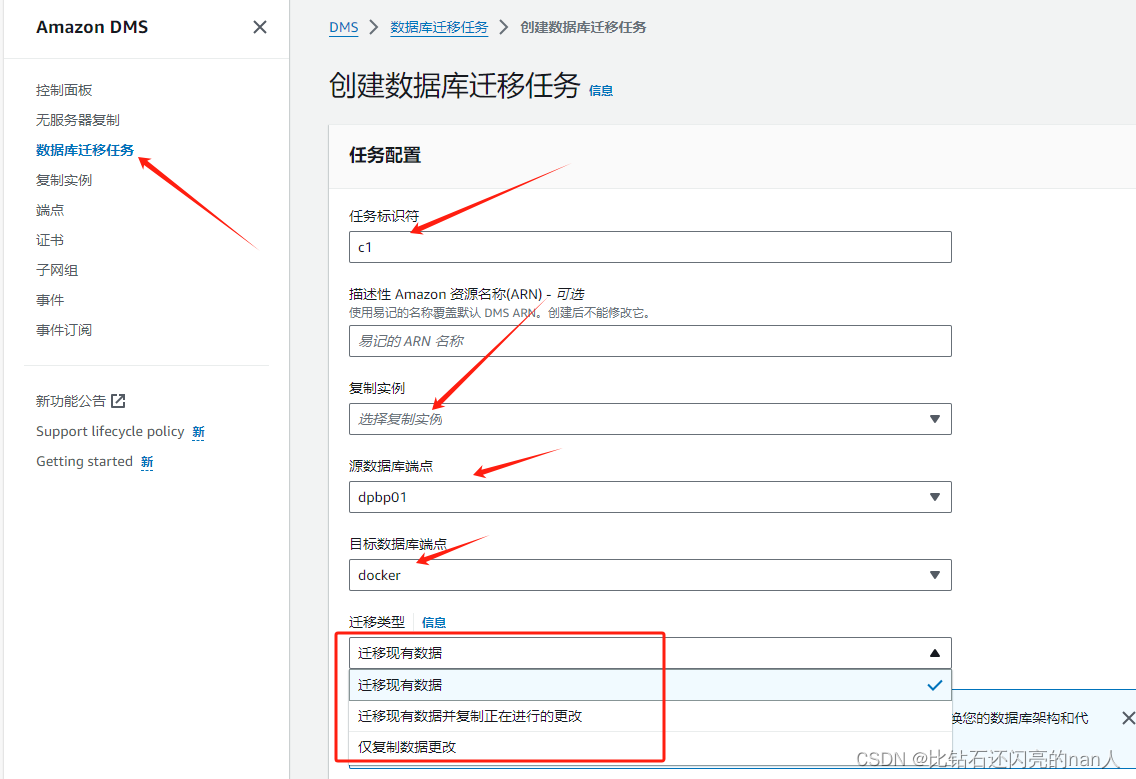Screen dimensions: 1136x779
Task: Click the Amazon DMS sidebar title
Action: 92,27
